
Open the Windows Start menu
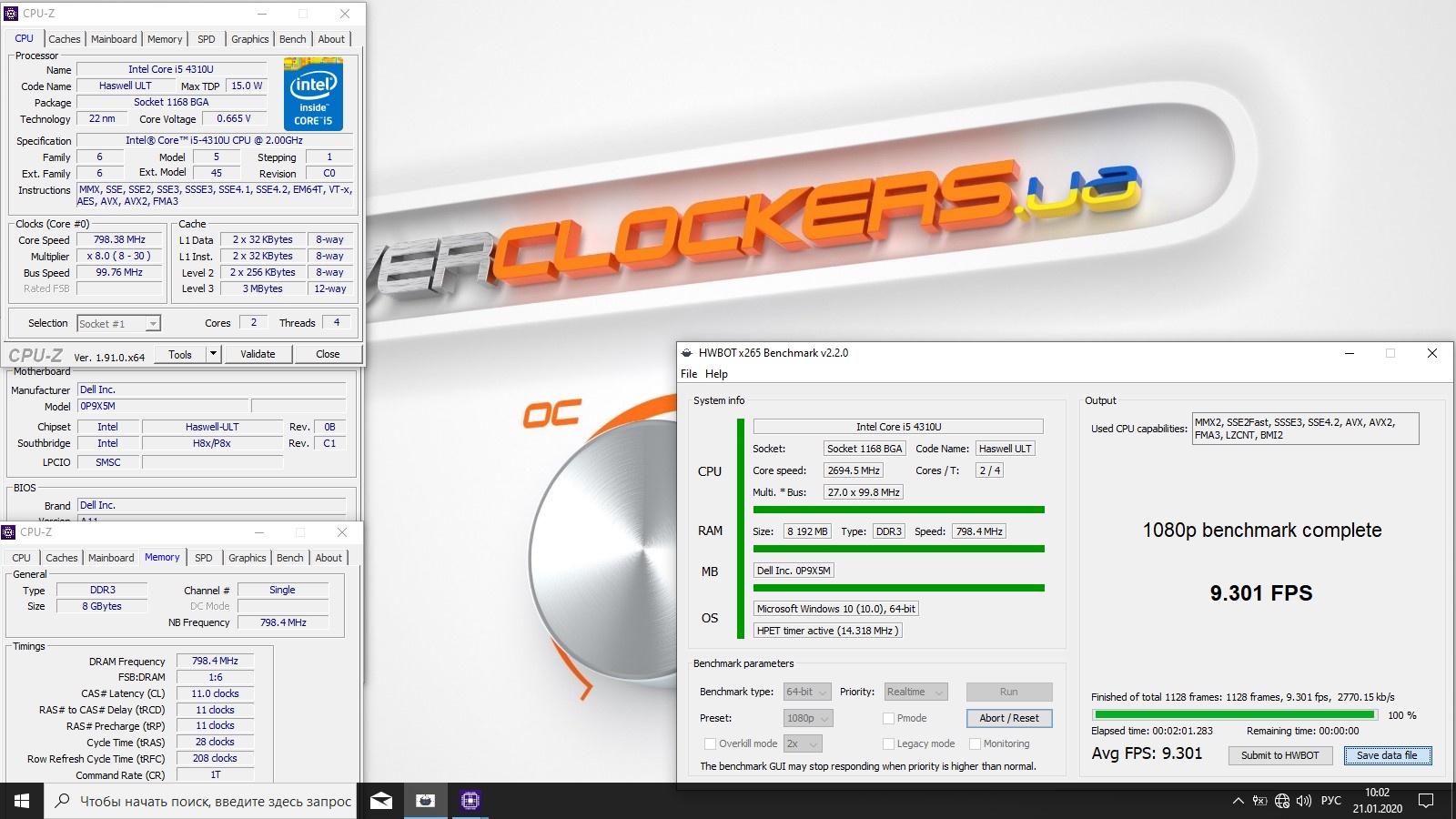22,801
